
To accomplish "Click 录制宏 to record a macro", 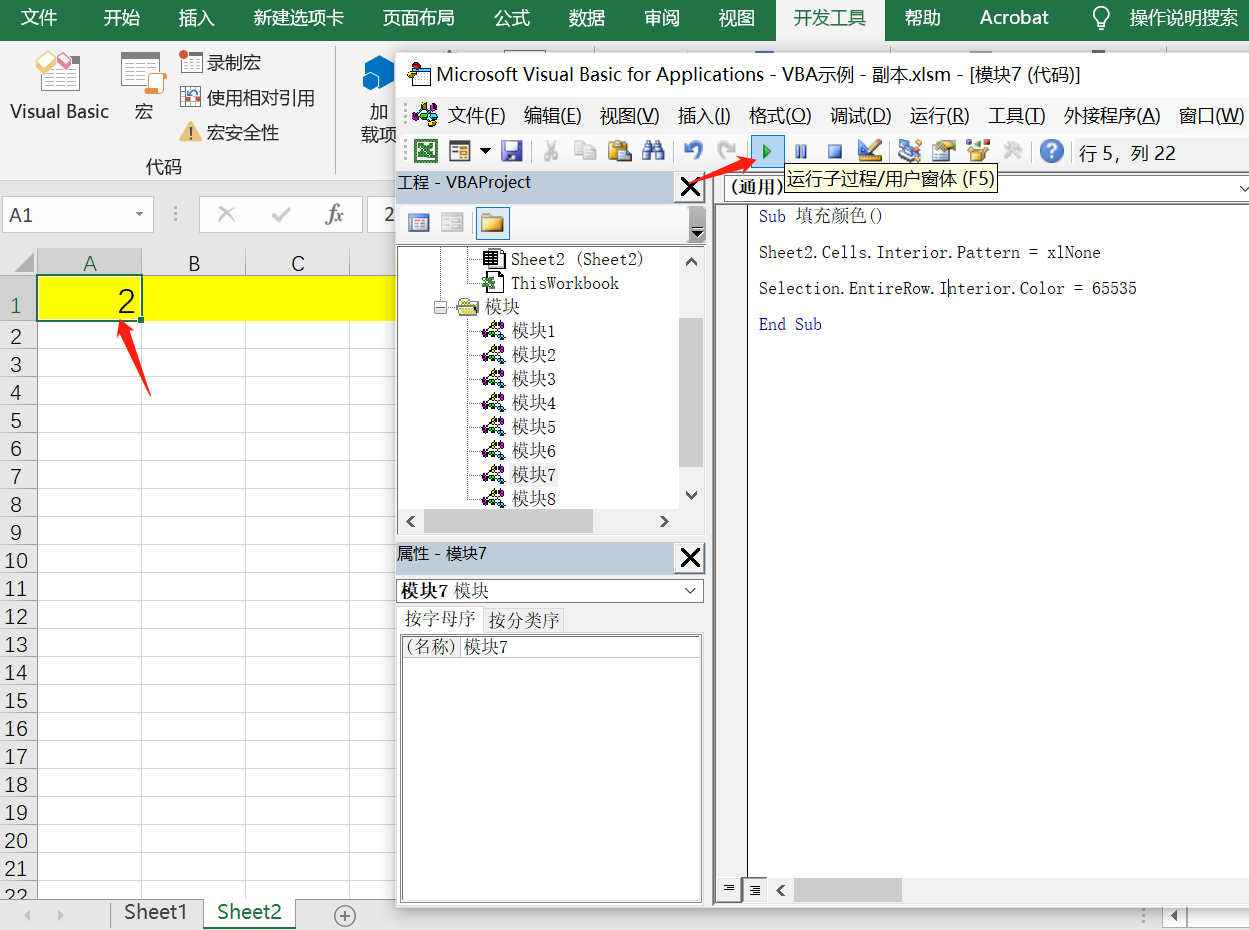I will pos(233,62).
